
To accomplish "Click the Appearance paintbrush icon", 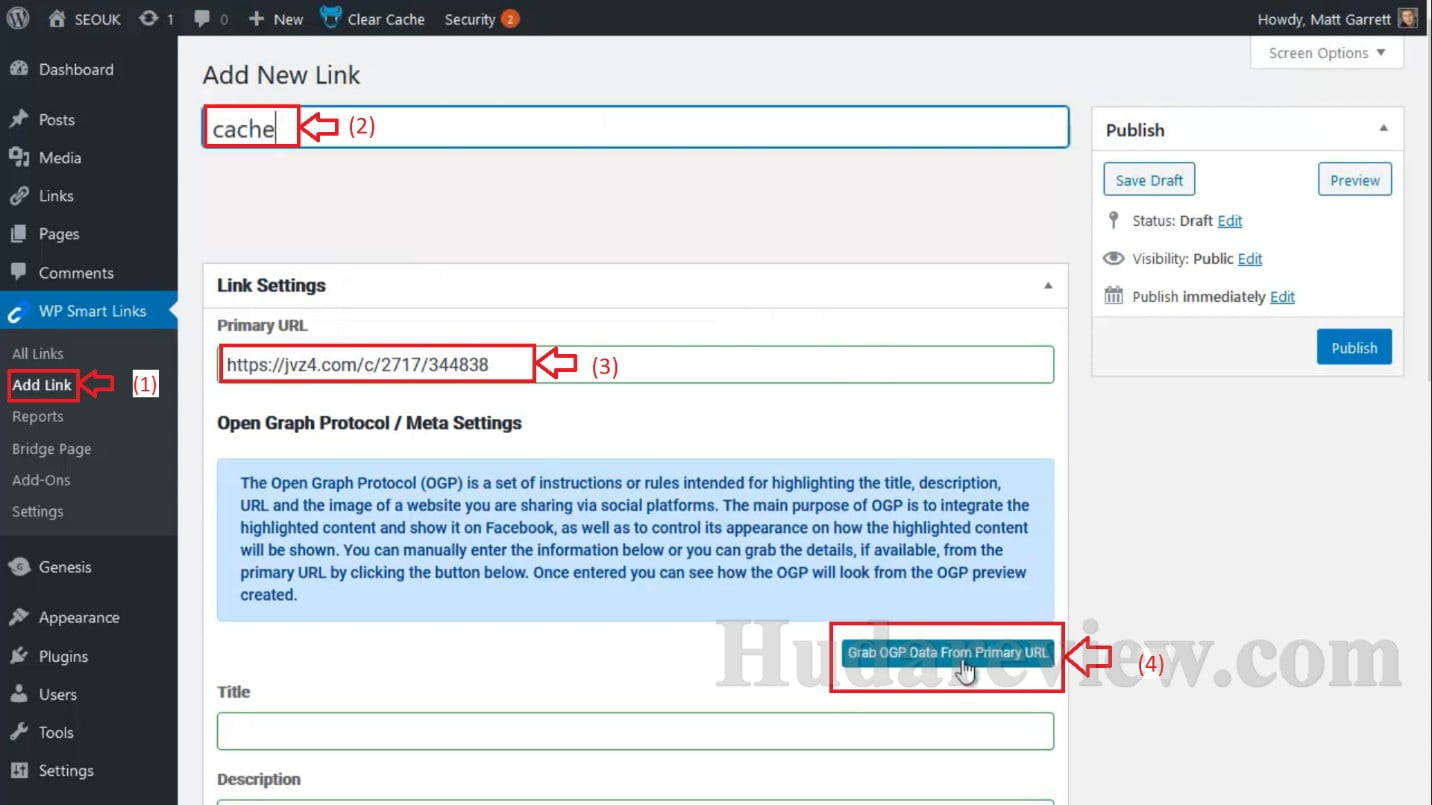I will click(18, 617).
